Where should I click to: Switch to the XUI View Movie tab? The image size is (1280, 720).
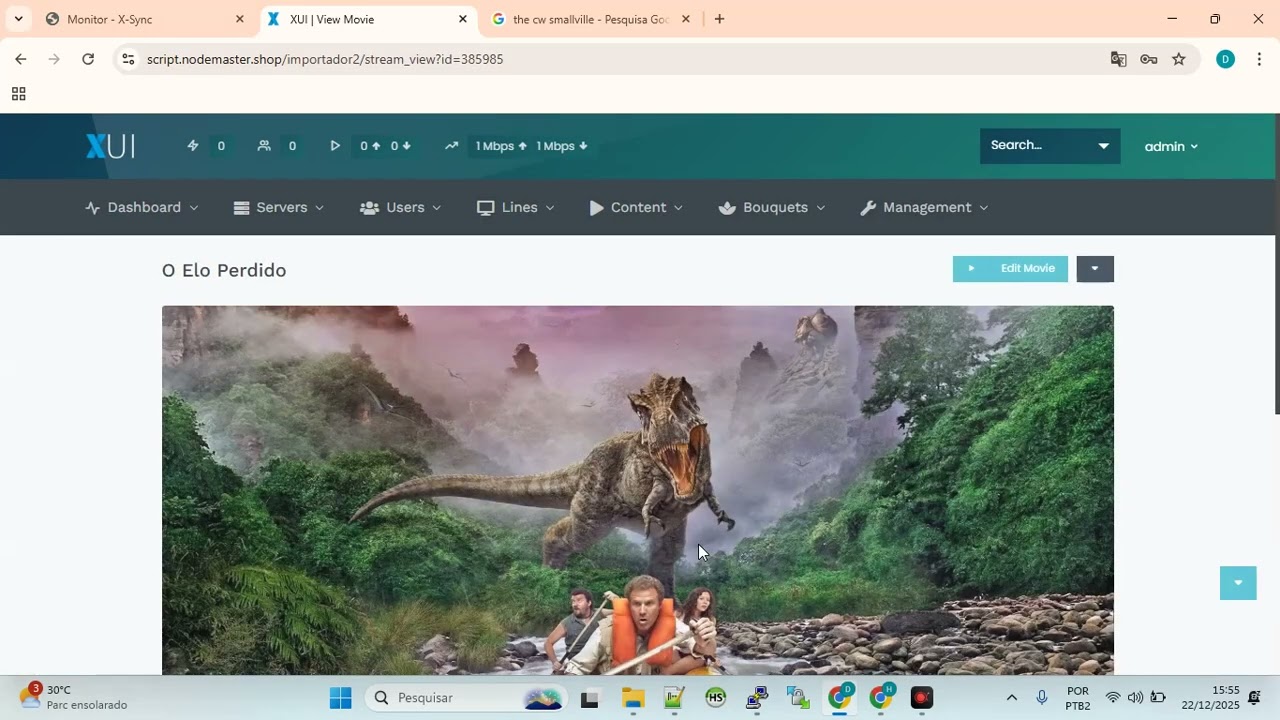pos(365,19)
